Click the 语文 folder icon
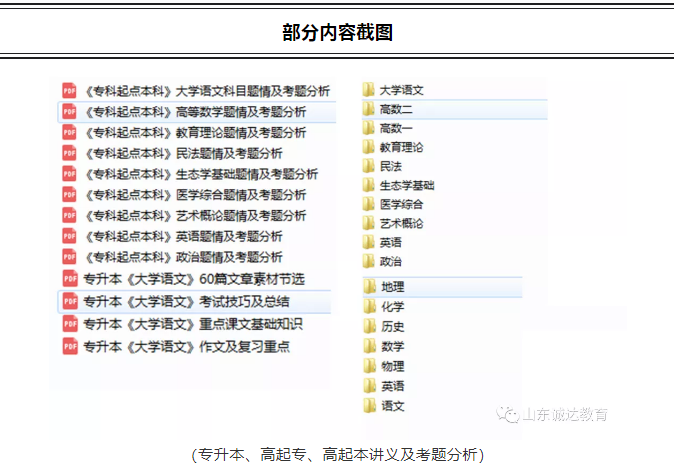The height and width of the screenshot is (466, 674). coord(370,405)
